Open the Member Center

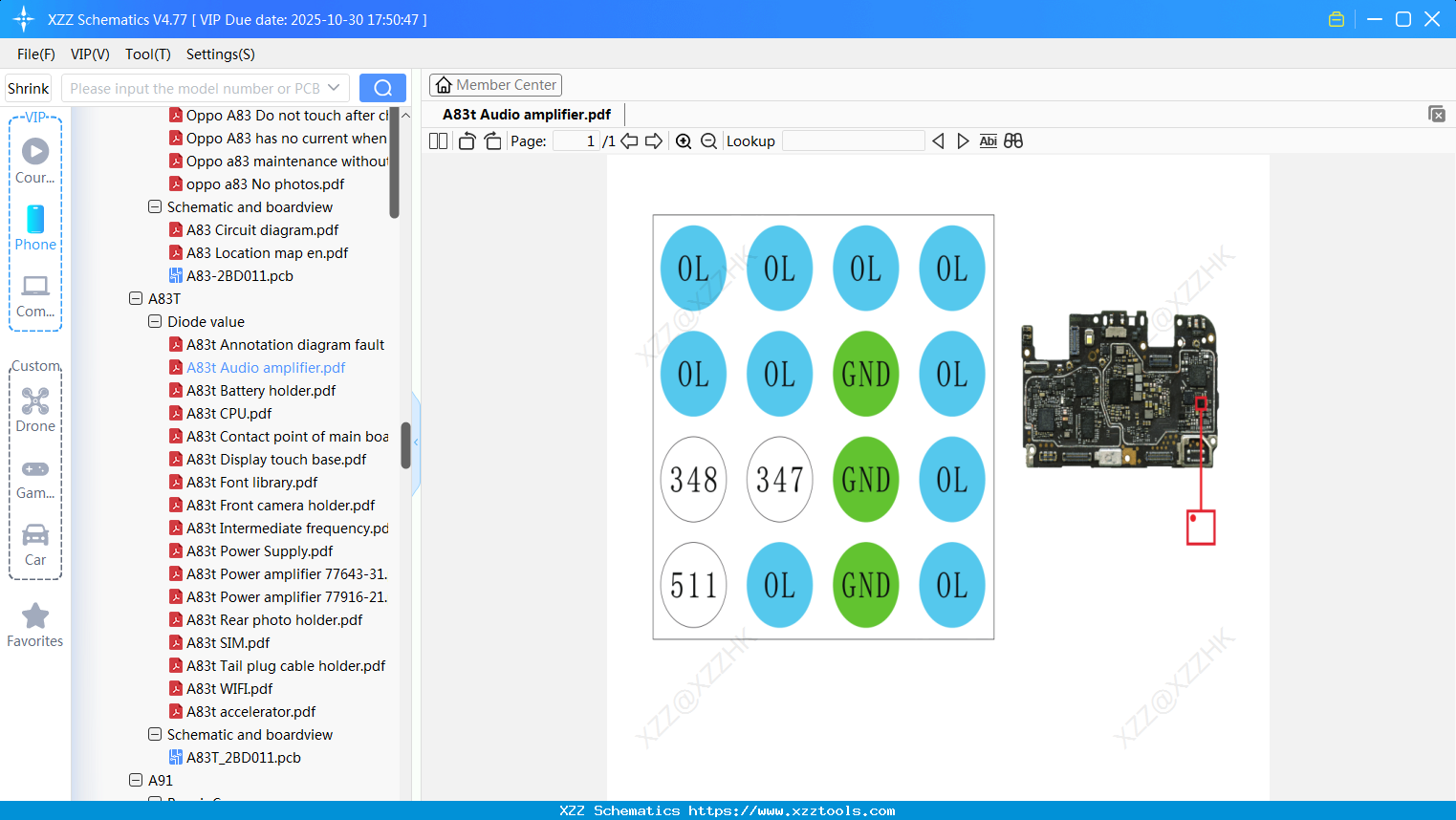coord(495,85)
